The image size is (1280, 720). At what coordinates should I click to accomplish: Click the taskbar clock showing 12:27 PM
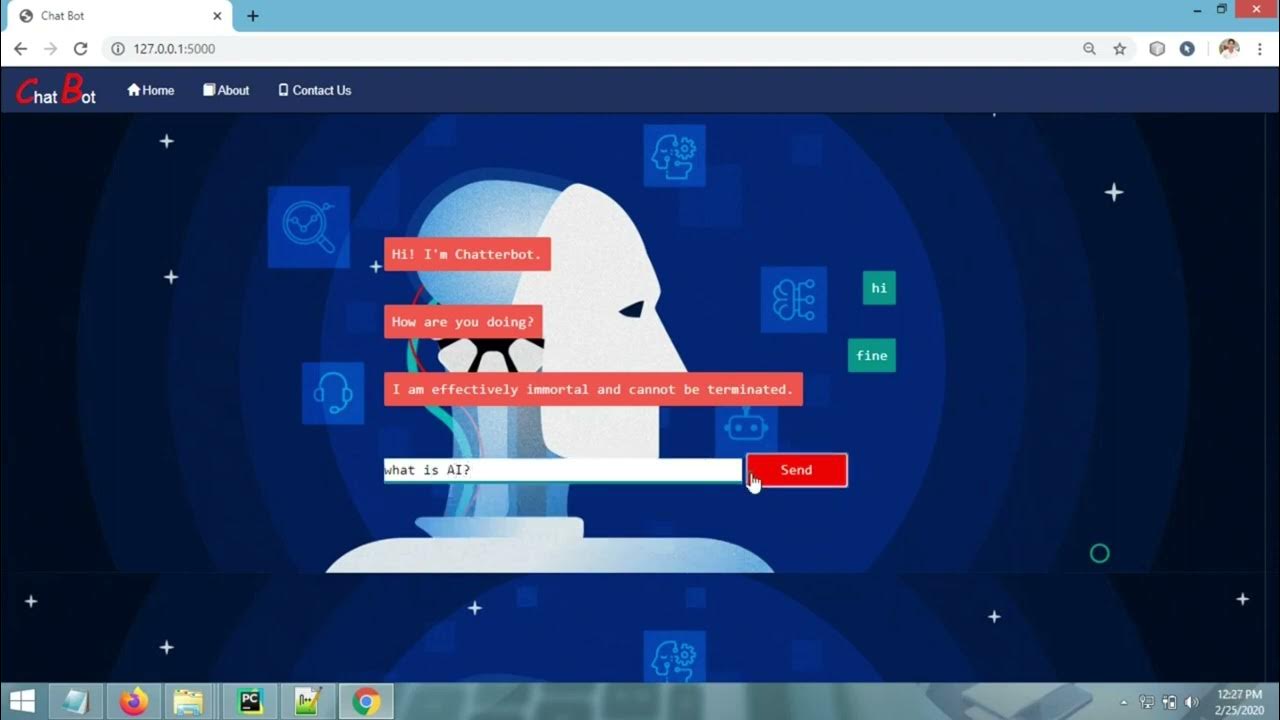tap(1239, 702)
